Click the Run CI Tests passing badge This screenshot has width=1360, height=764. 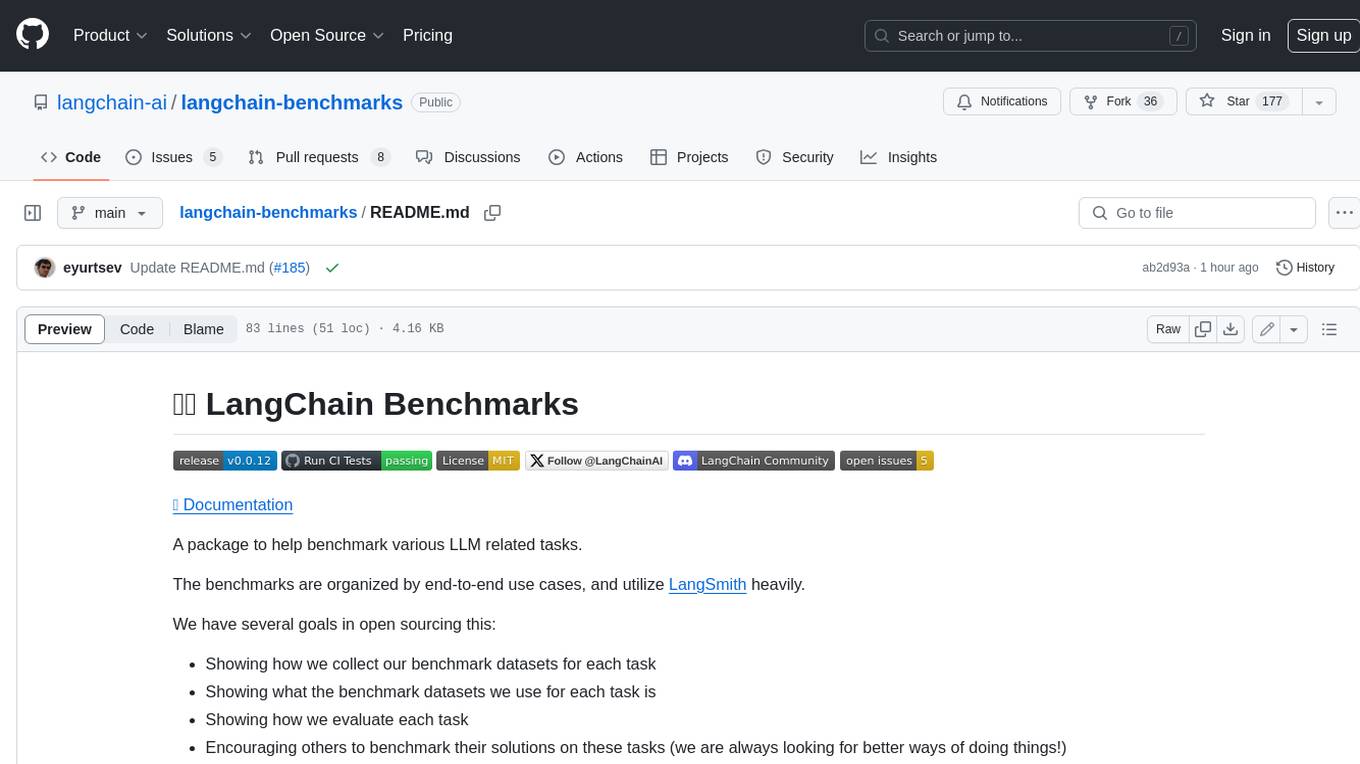point(356,461)
